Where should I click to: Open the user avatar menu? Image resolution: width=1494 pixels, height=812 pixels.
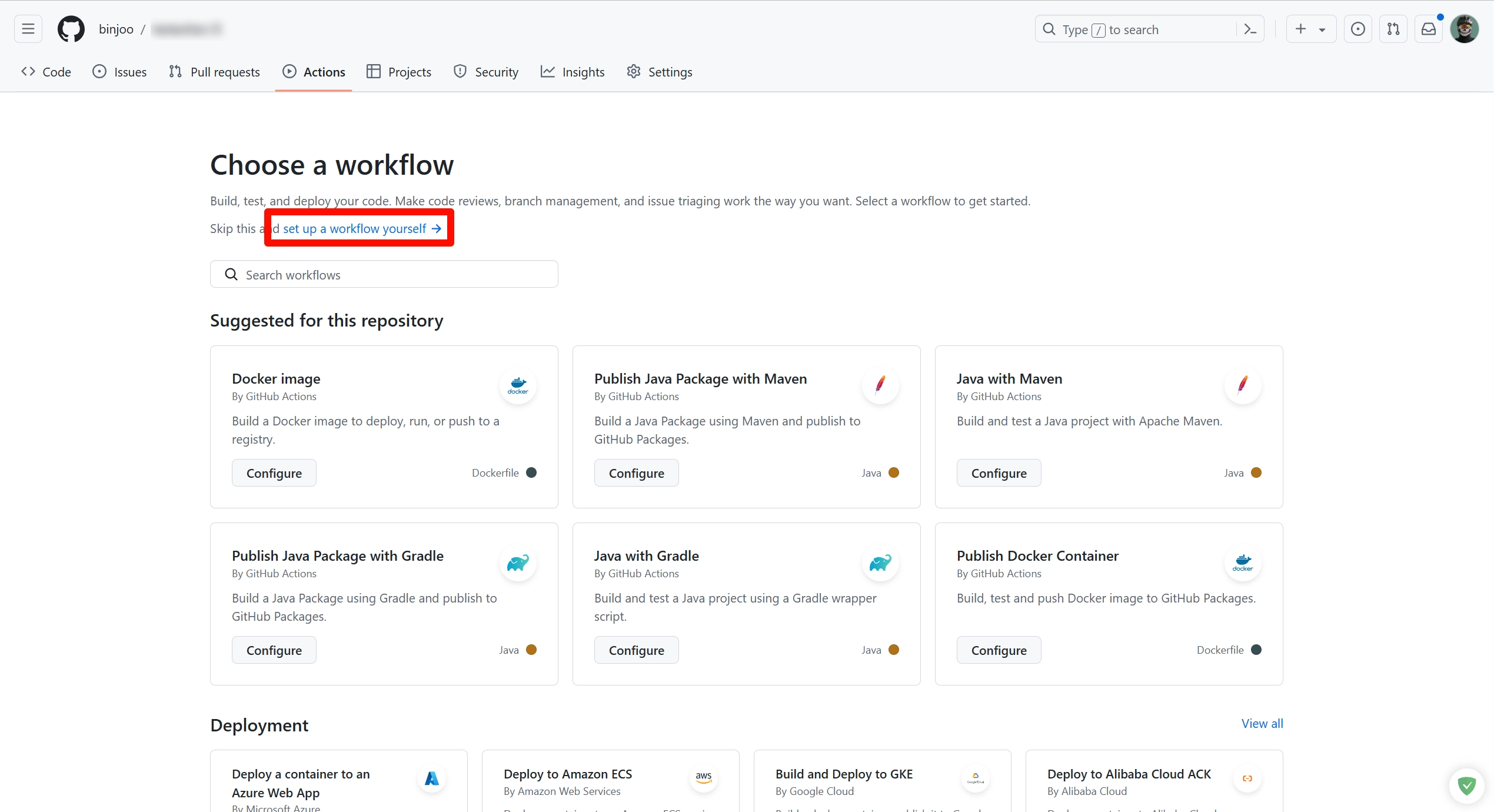pyautogui.click(x=1465, y=29)
